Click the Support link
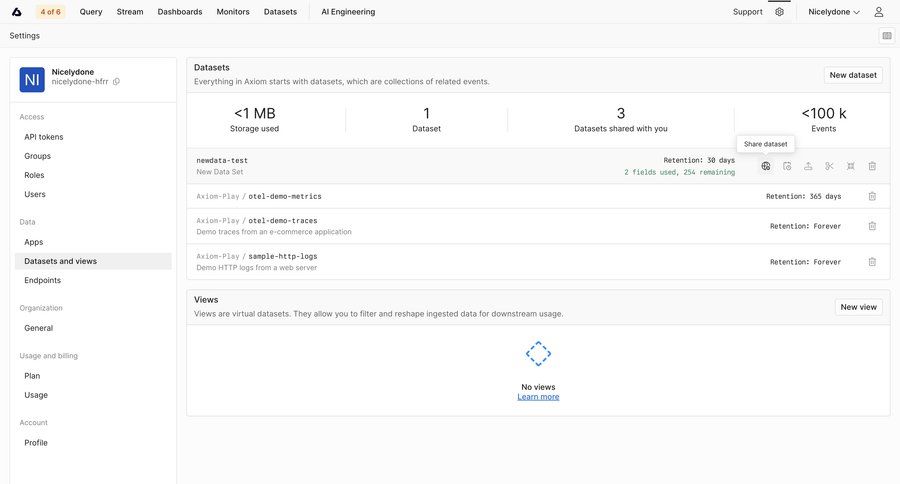The height and width of the screenshot is (484, 900). point(747,11)
